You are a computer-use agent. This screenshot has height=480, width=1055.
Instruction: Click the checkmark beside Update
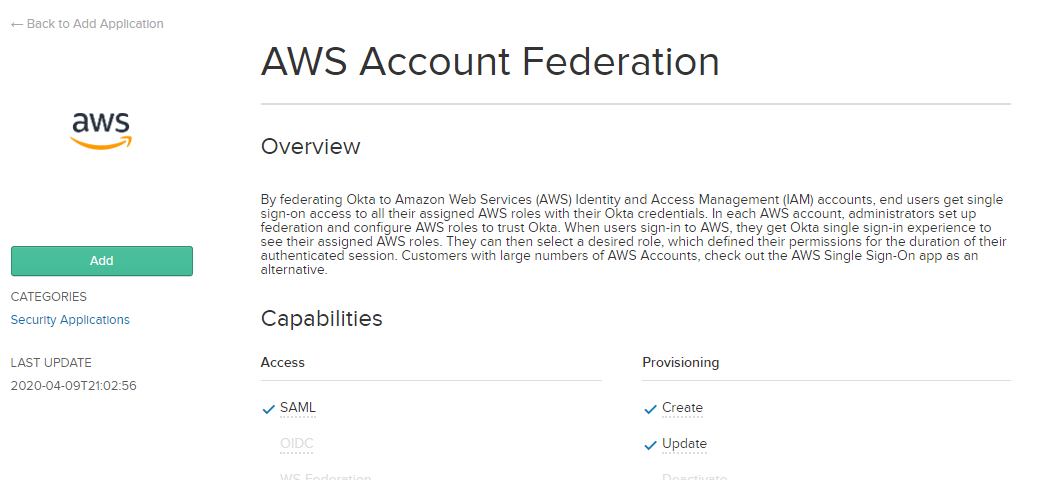650,445
